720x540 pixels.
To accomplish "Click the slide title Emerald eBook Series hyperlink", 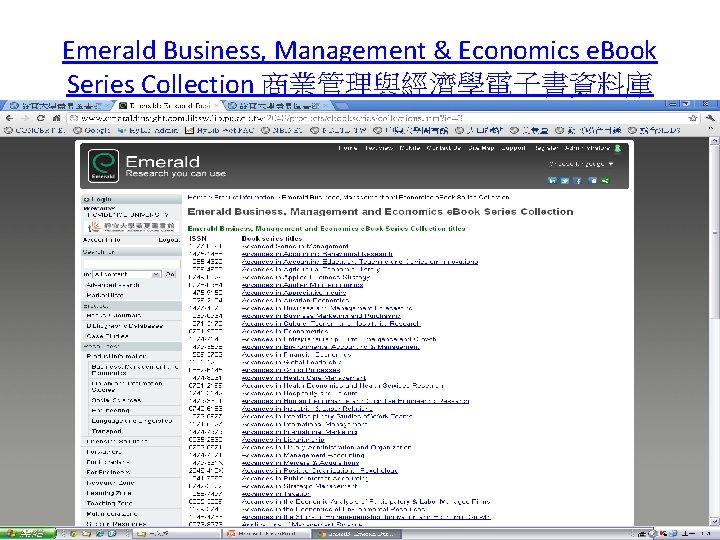I will click(360, 68).
